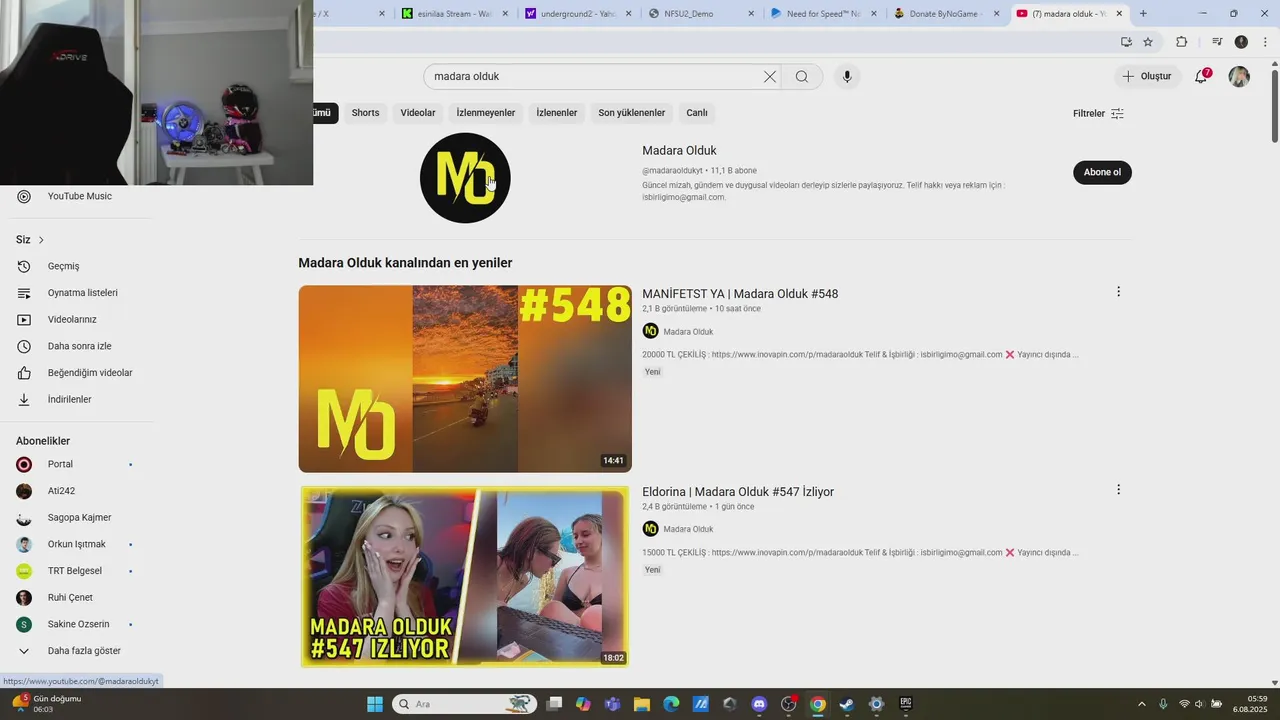Open Oynatma listeleri playlists
The image size is (1280, 720).
tap(80, 293)
